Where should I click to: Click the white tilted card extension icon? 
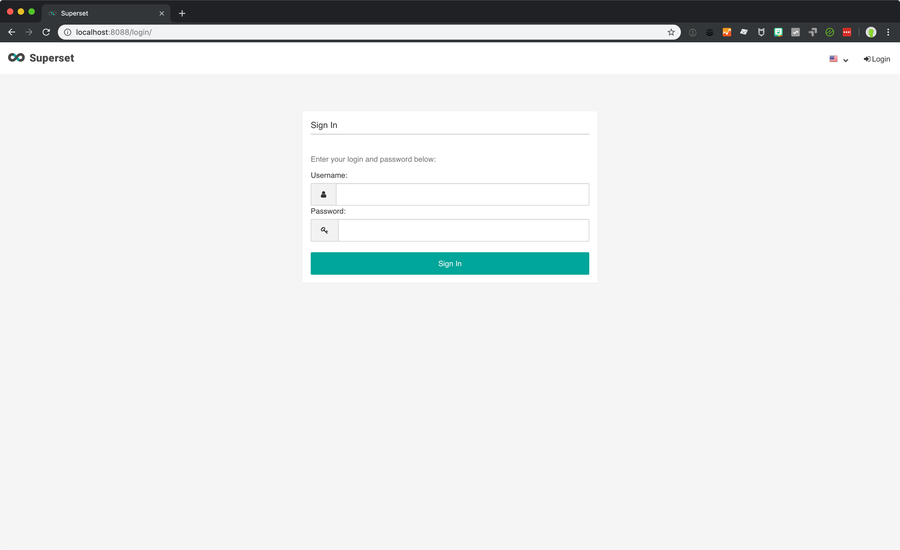click(744, 32)
